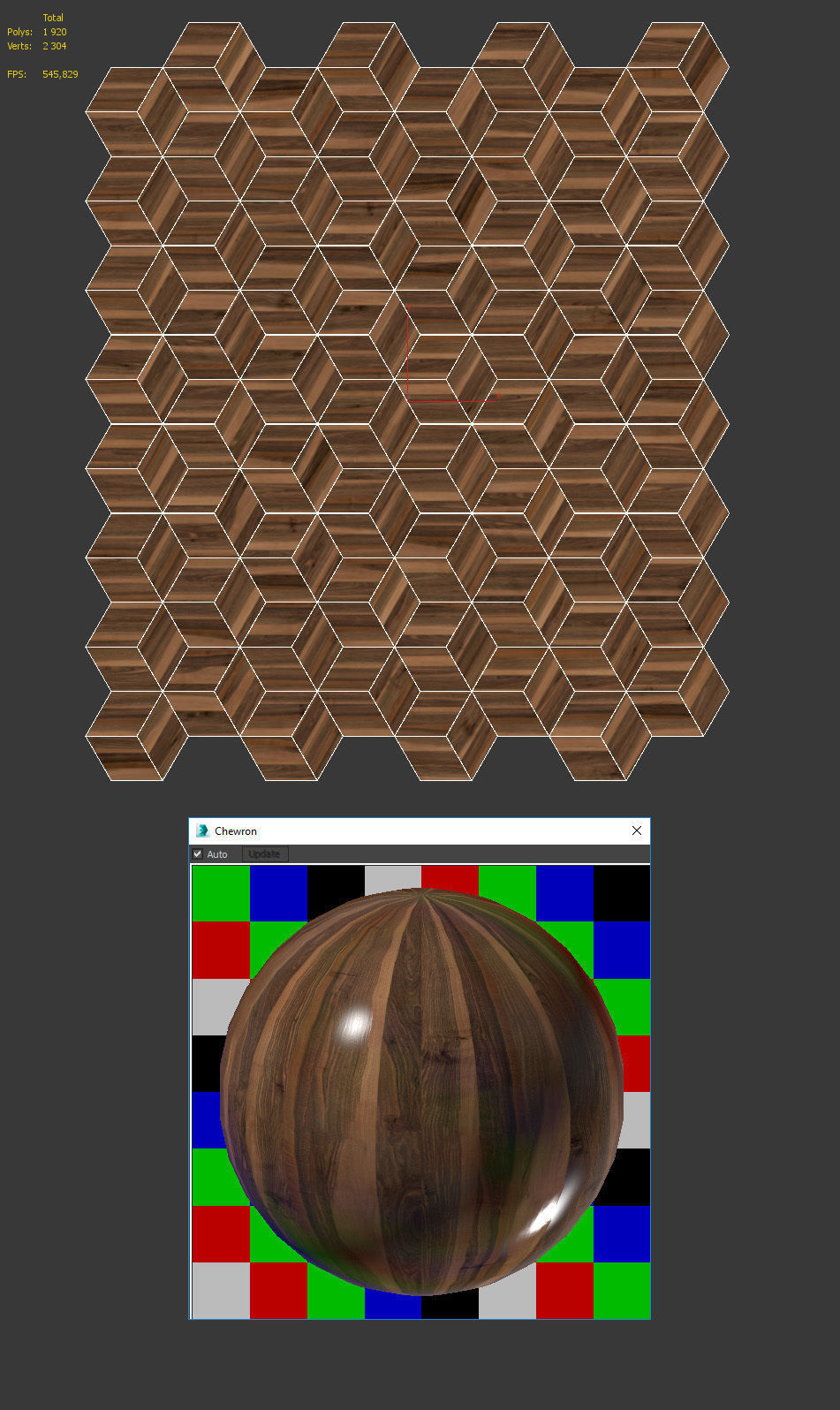Click the 3ds Max icon in Chewron title bar
Screen dimensions: 840x1410
tap(202, 830)
